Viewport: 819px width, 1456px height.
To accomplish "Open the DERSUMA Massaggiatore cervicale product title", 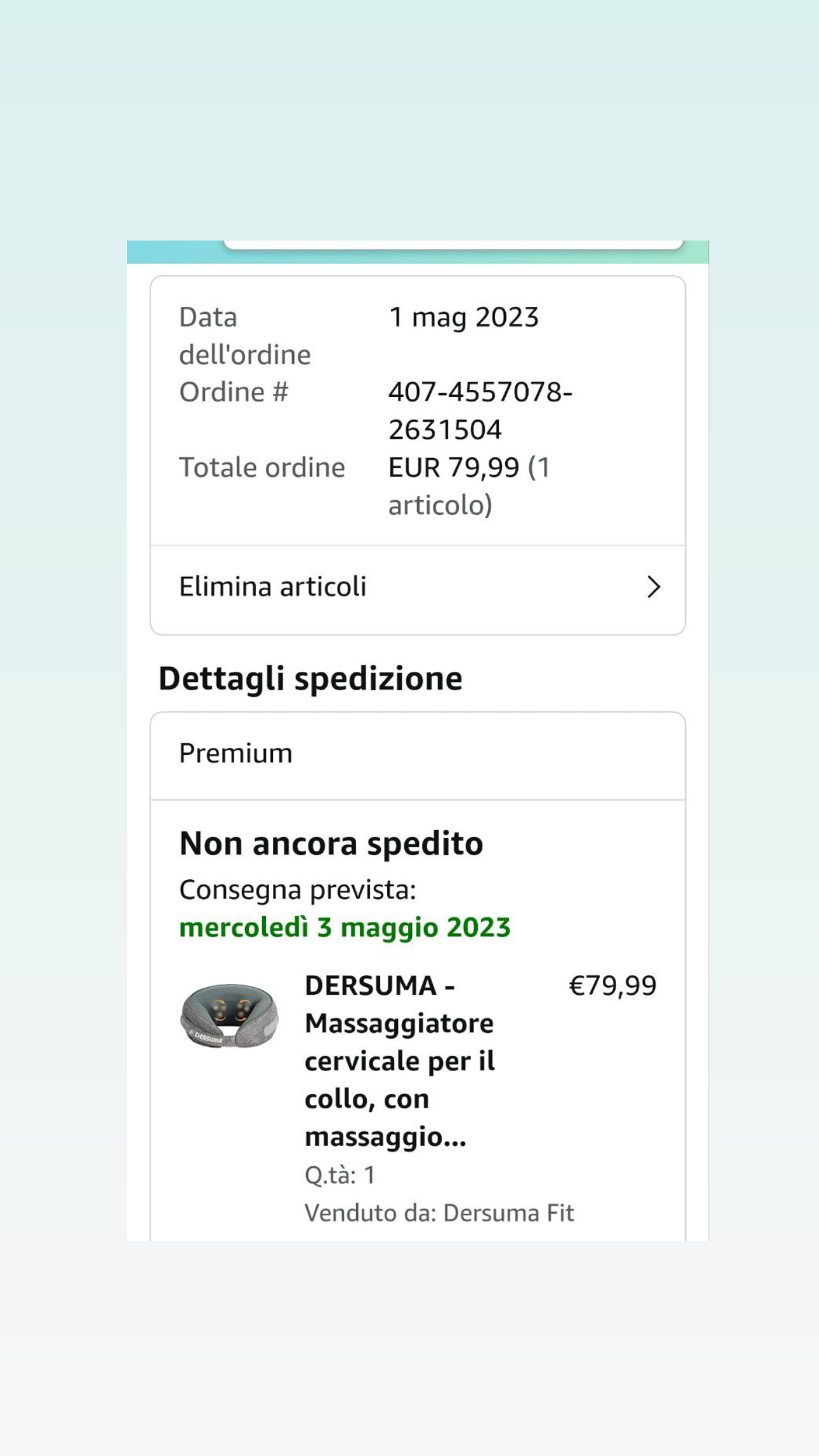I will pyautogui.click(x=399, y=1060).
